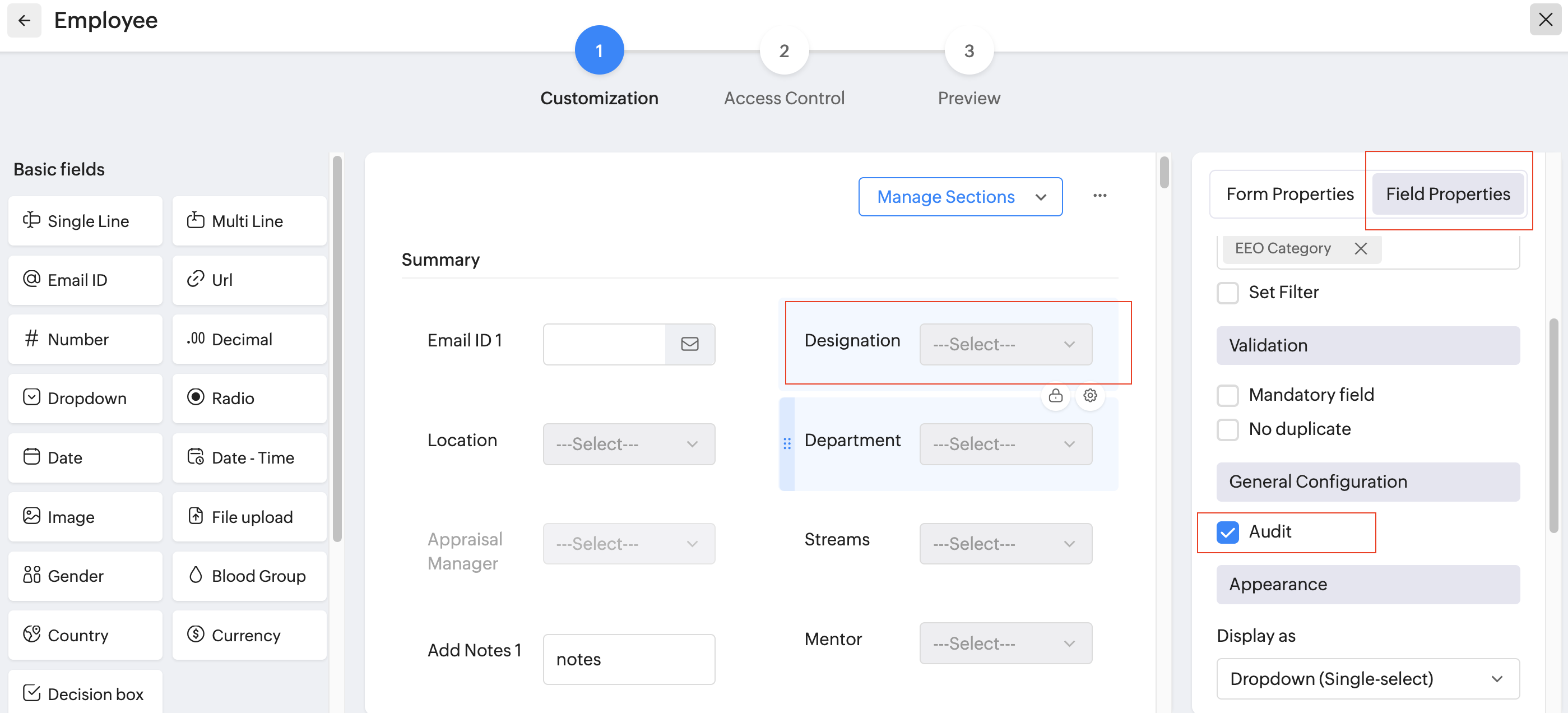
Task: Click the Add Notes 1 input field
Action: (x=628, y=659)
